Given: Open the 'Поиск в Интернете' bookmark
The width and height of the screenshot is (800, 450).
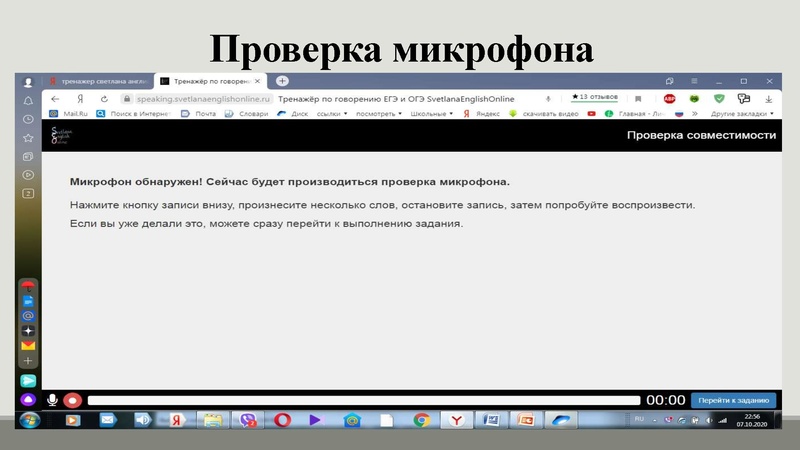Looking at the screenshot, I should (134, 114).
